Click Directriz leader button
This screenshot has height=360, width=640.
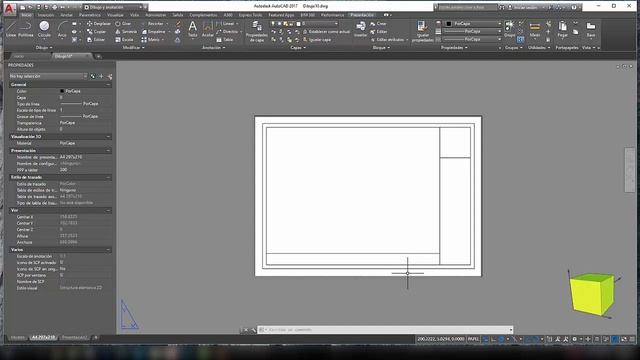[x=229, y=31]
